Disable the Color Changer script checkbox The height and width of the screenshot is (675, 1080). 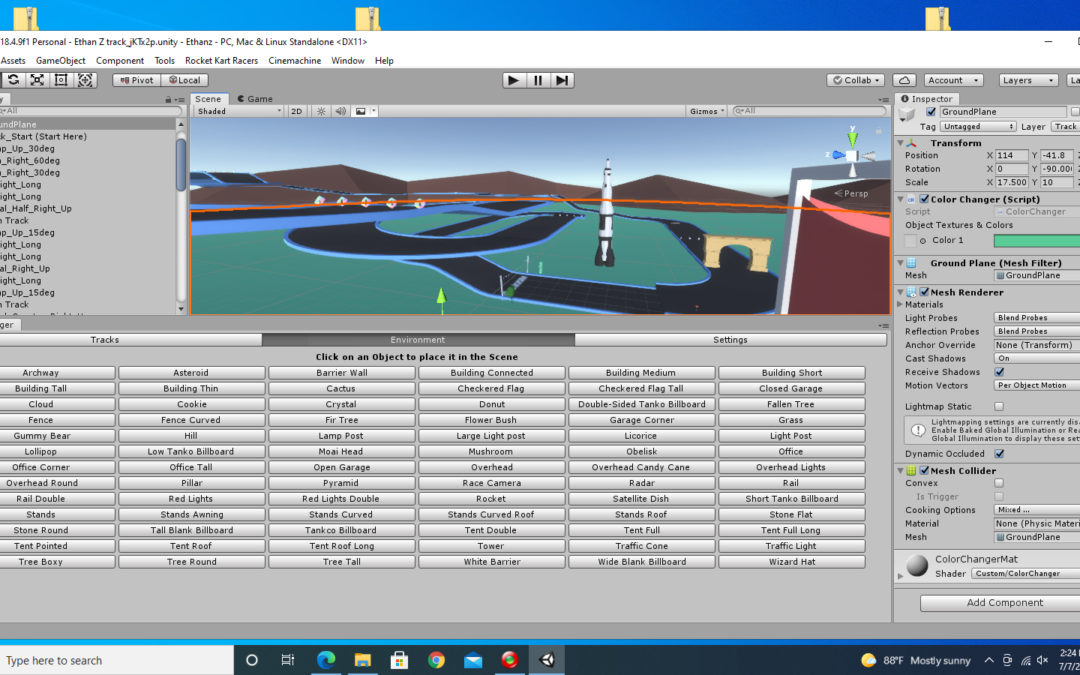click(x=924, y=199)
